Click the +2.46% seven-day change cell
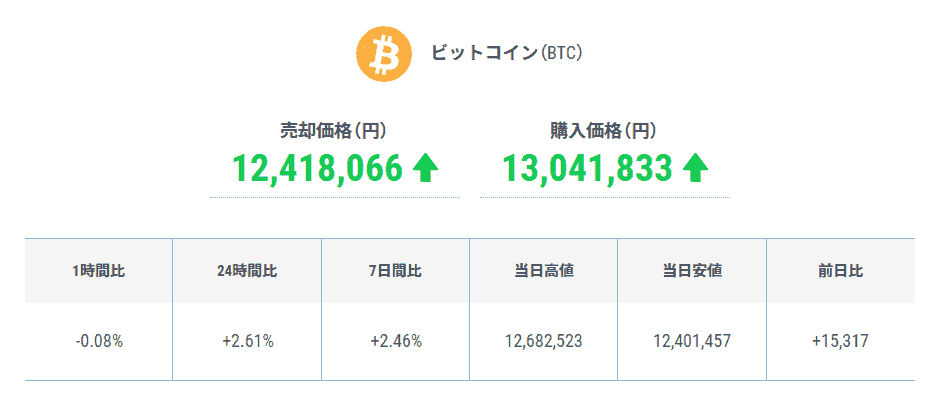Screen dimensions: 939x406 pyautogui.click(x=395, y=341)
